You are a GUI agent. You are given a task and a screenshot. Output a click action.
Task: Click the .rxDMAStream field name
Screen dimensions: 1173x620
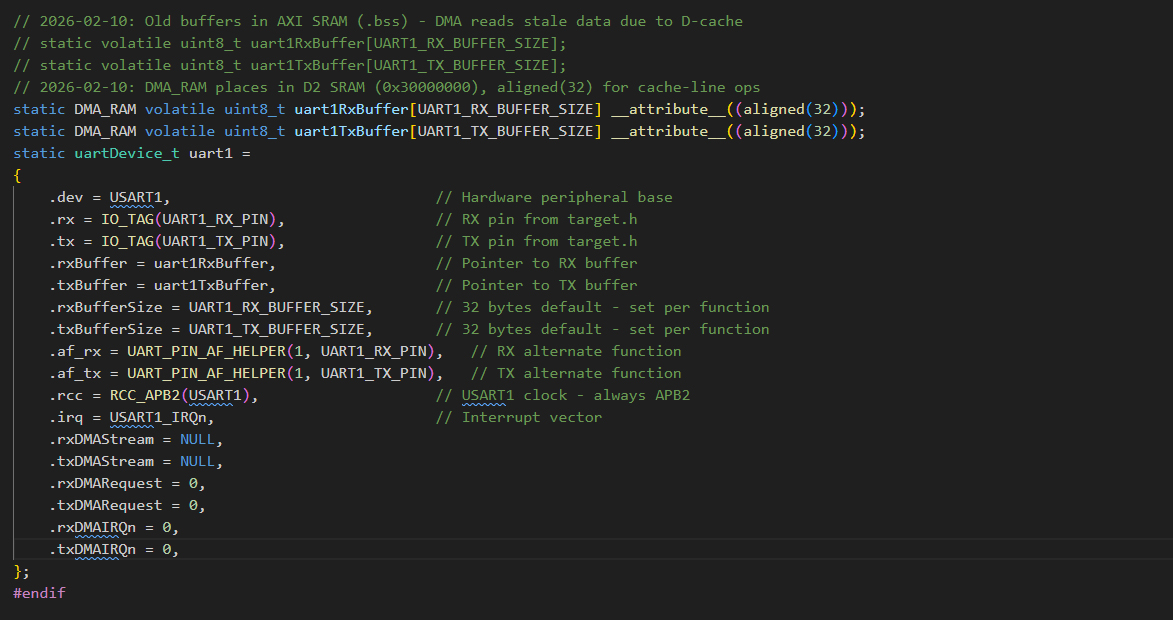point(101,439)
